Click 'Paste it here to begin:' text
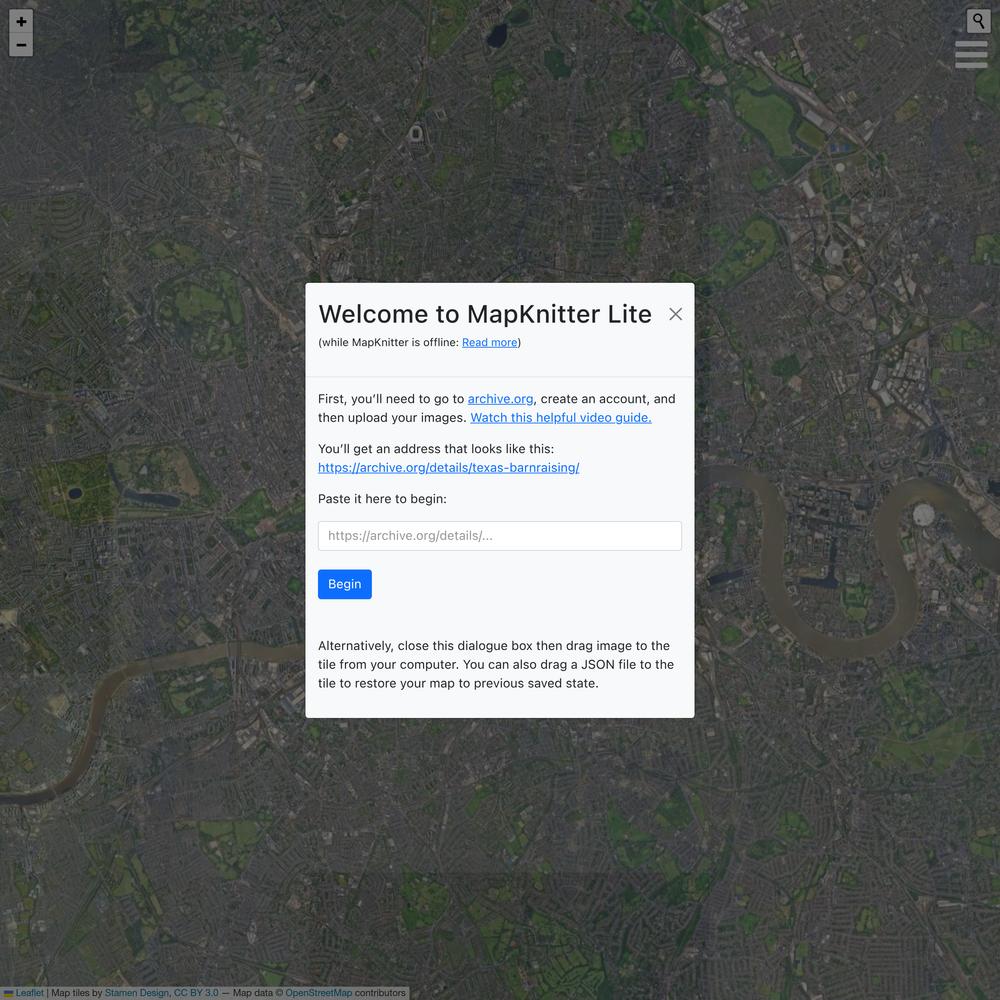The width and height of the screenshot is (1000, 1000). point(382,499)
